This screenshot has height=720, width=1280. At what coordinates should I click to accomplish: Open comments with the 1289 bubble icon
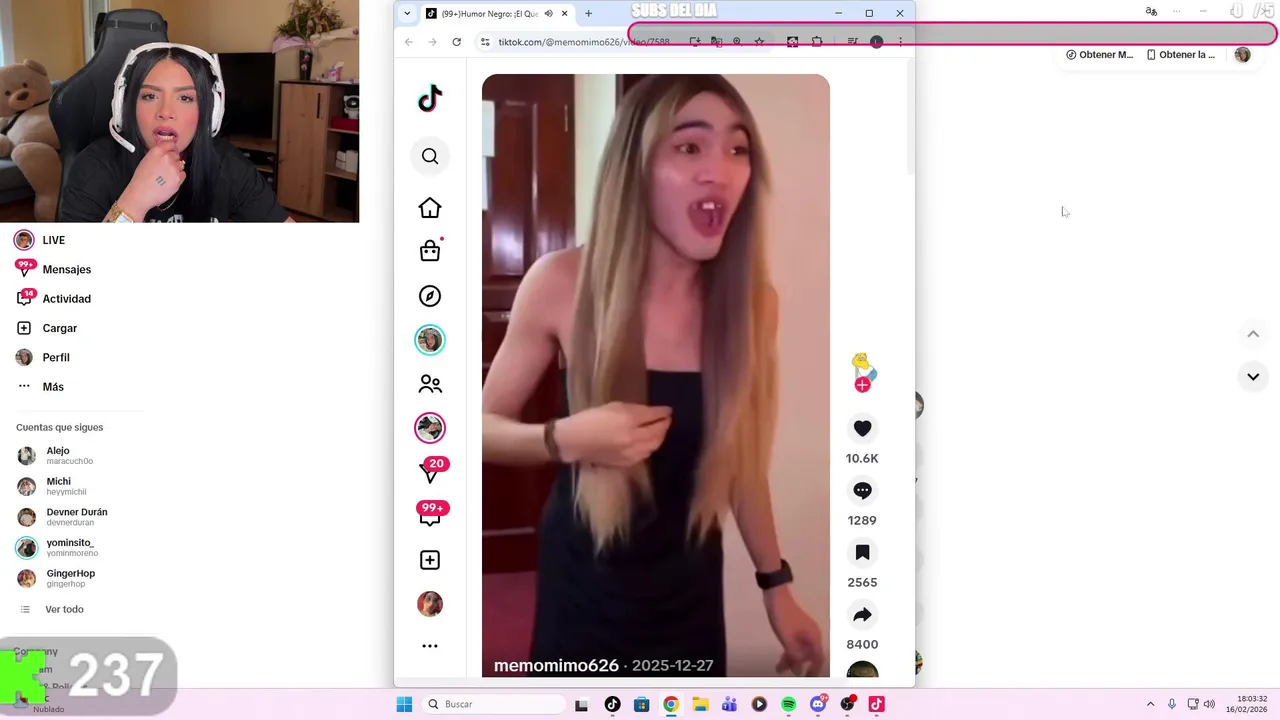point(862,490)
